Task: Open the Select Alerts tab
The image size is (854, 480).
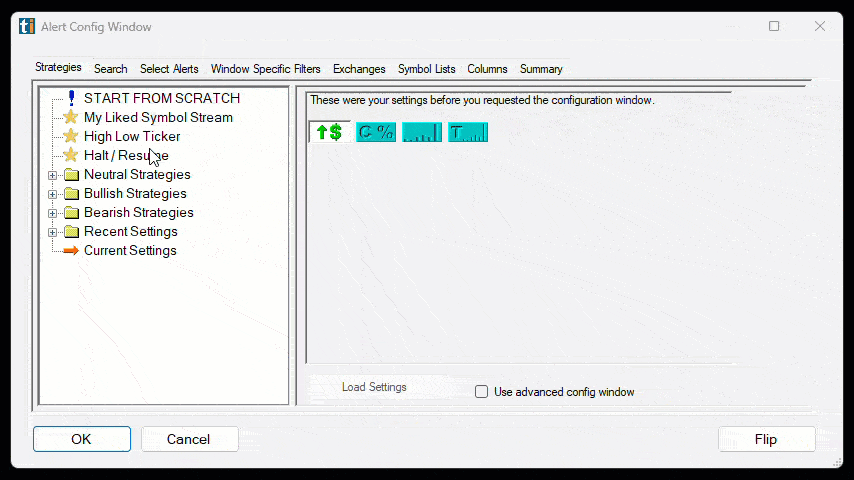Action: point(169,69)
